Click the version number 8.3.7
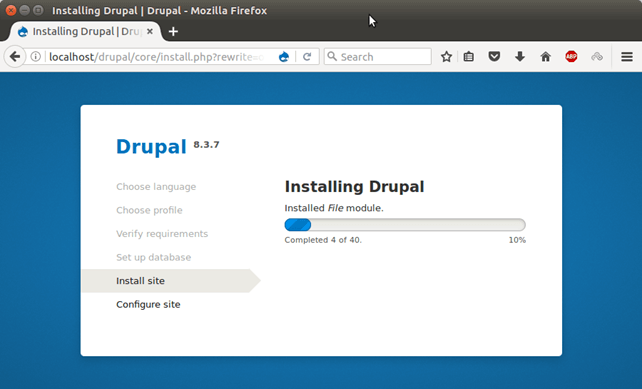 point(206,145)
